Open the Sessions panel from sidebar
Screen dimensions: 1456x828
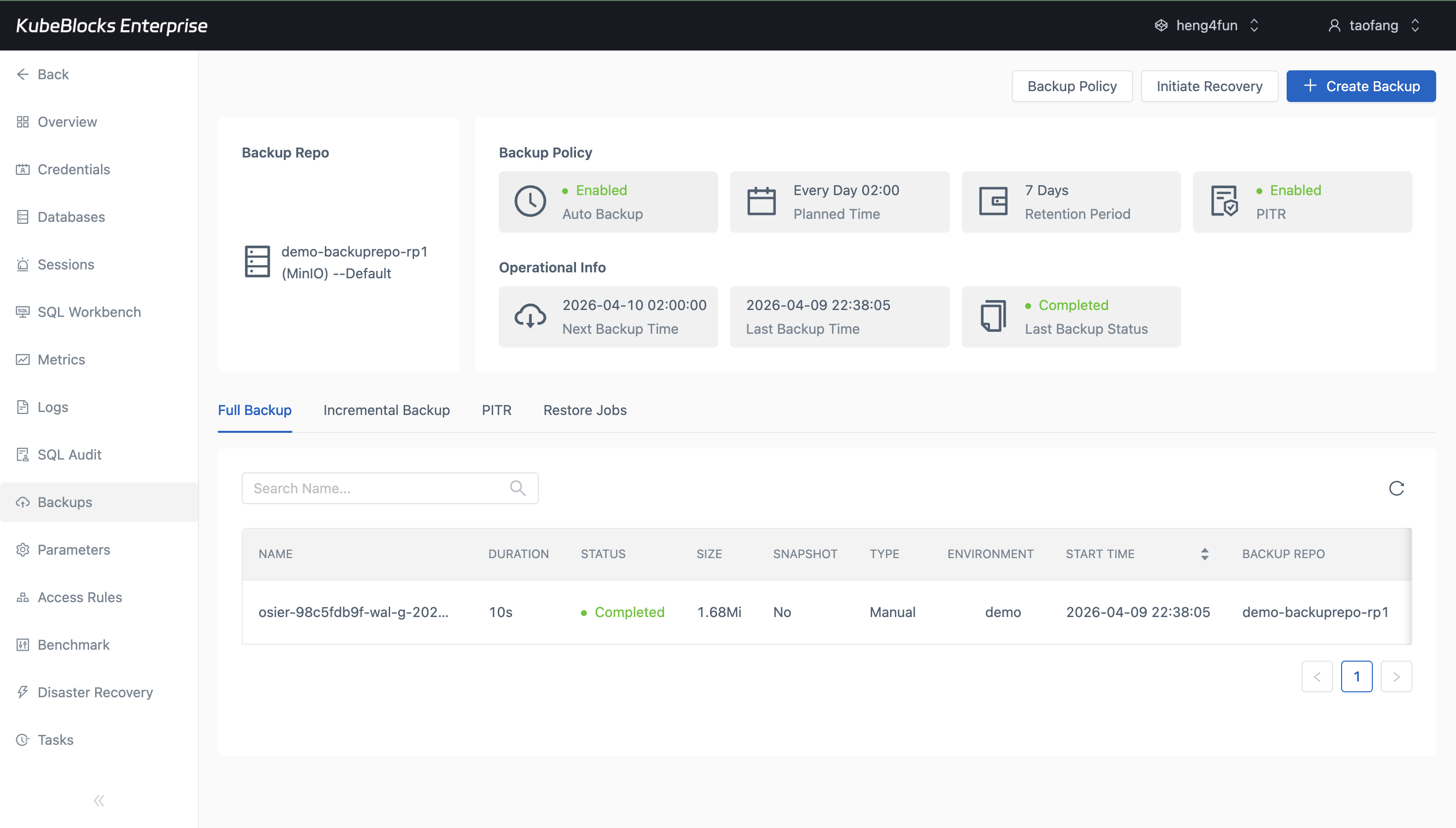65,264
